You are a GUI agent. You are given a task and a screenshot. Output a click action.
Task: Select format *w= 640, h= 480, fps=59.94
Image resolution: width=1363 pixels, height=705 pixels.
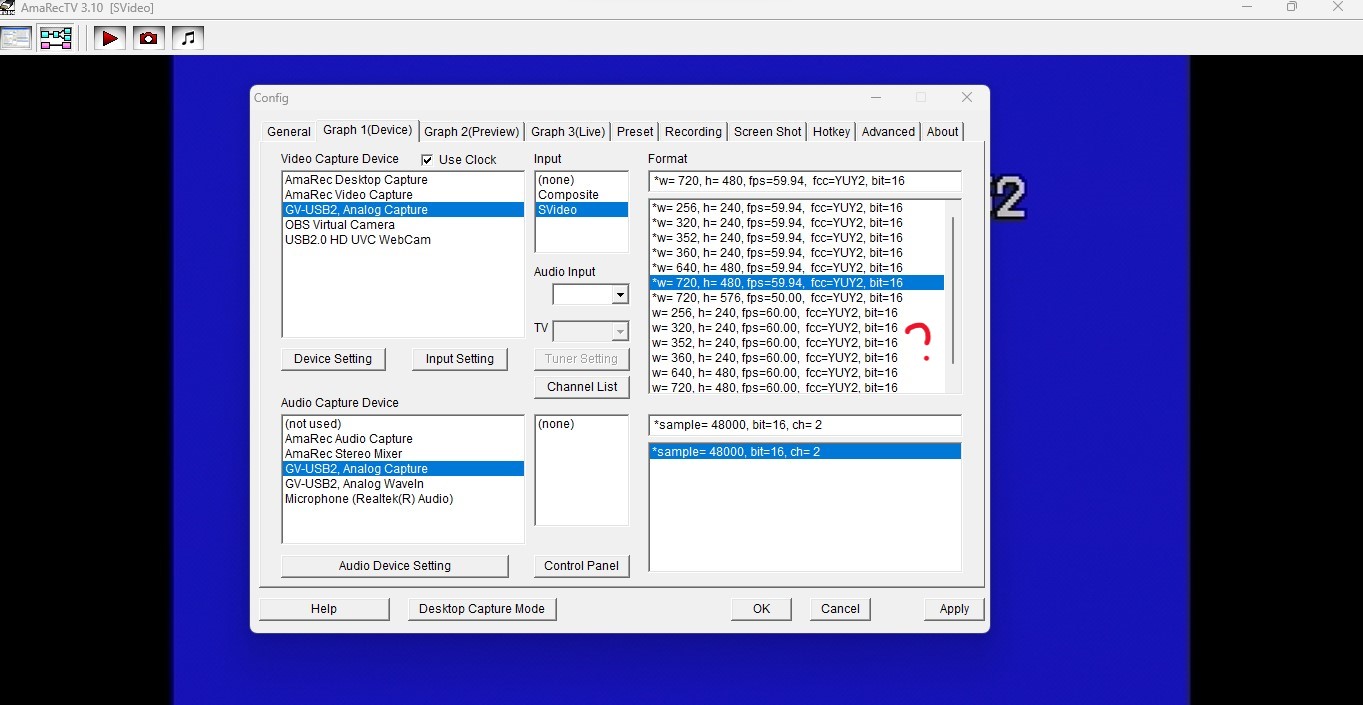797,268
